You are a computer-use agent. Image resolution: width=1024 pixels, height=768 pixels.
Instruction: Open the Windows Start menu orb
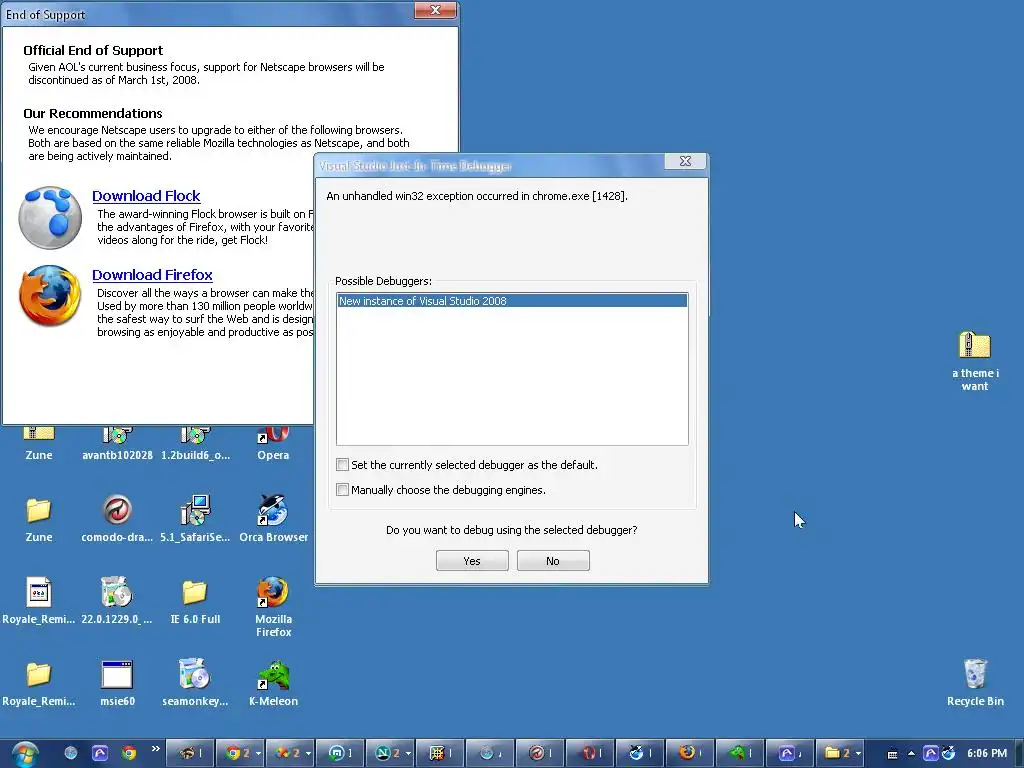point(24,754)
